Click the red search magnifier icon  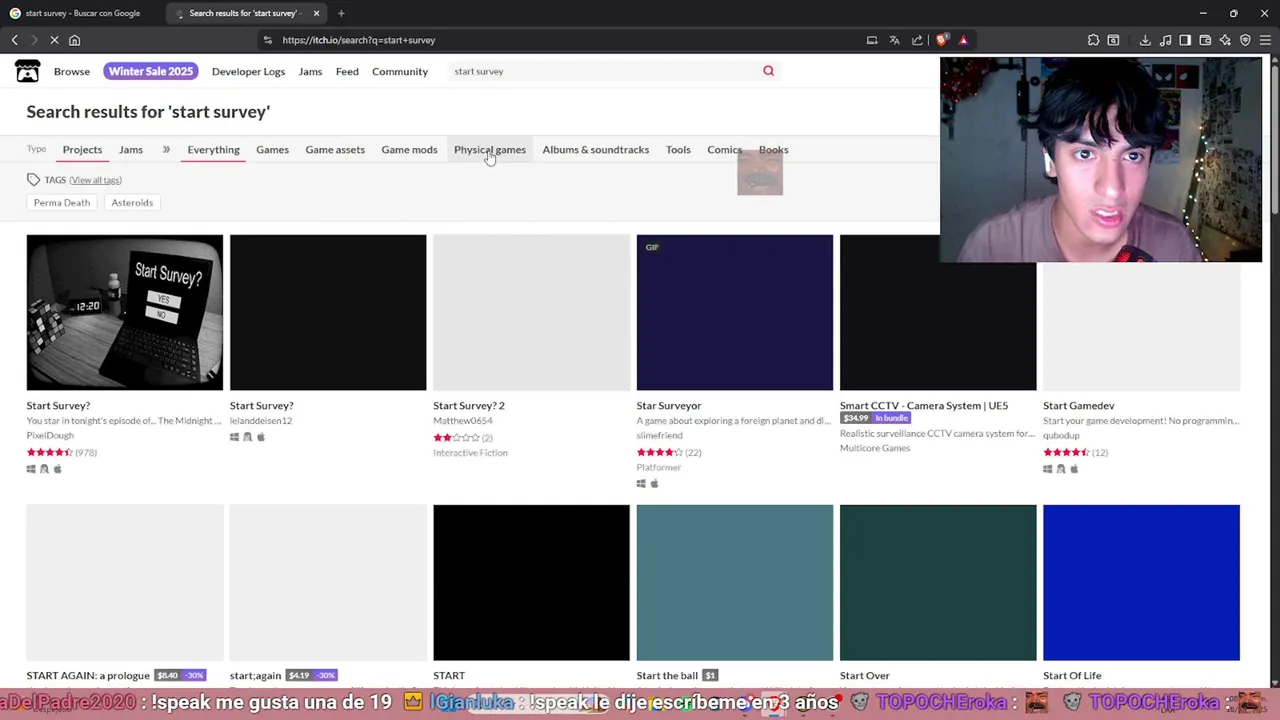[x=768, y=71]
